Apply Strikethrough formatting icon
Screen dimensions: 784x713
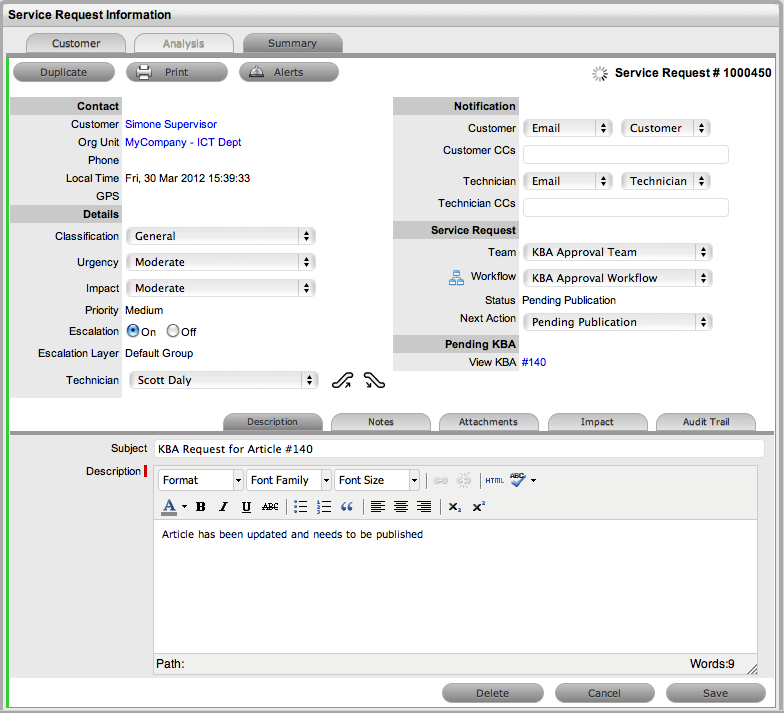click(x=270, y=507)
